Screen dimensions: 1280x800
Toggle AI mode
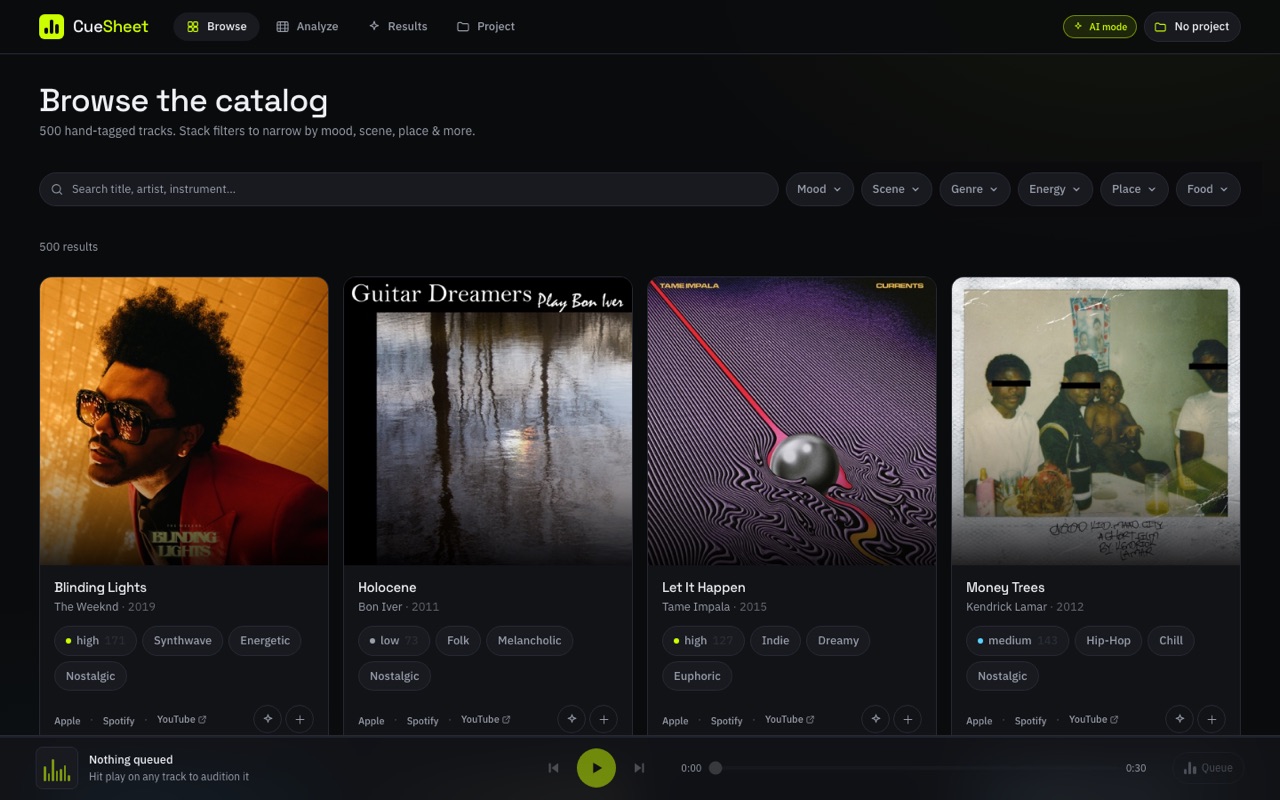pos(1100,27)
